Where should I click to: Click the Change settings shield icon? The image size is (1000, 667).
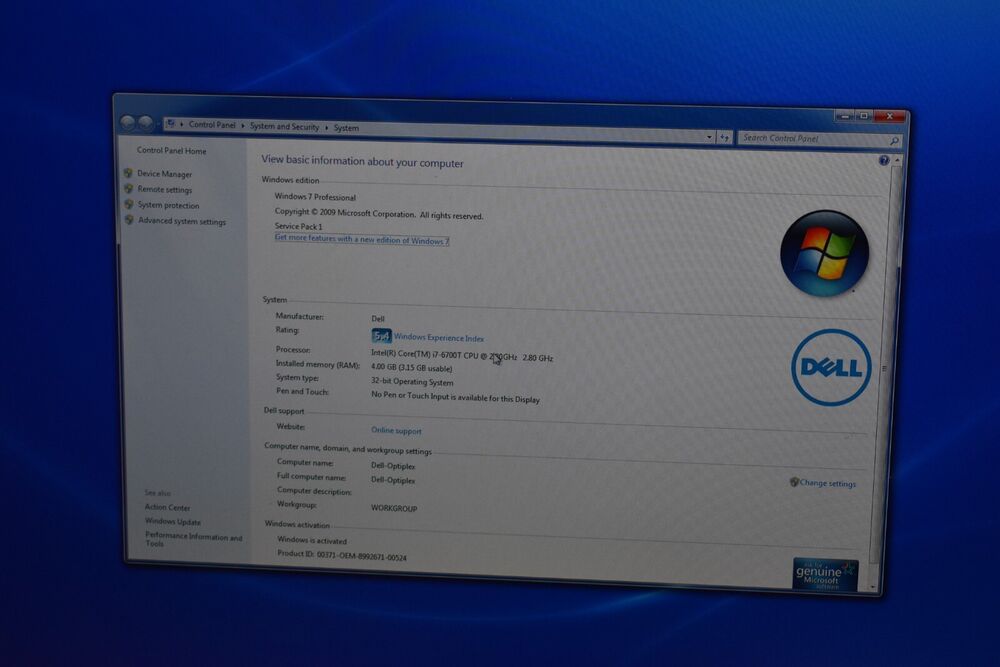[794, 482]
